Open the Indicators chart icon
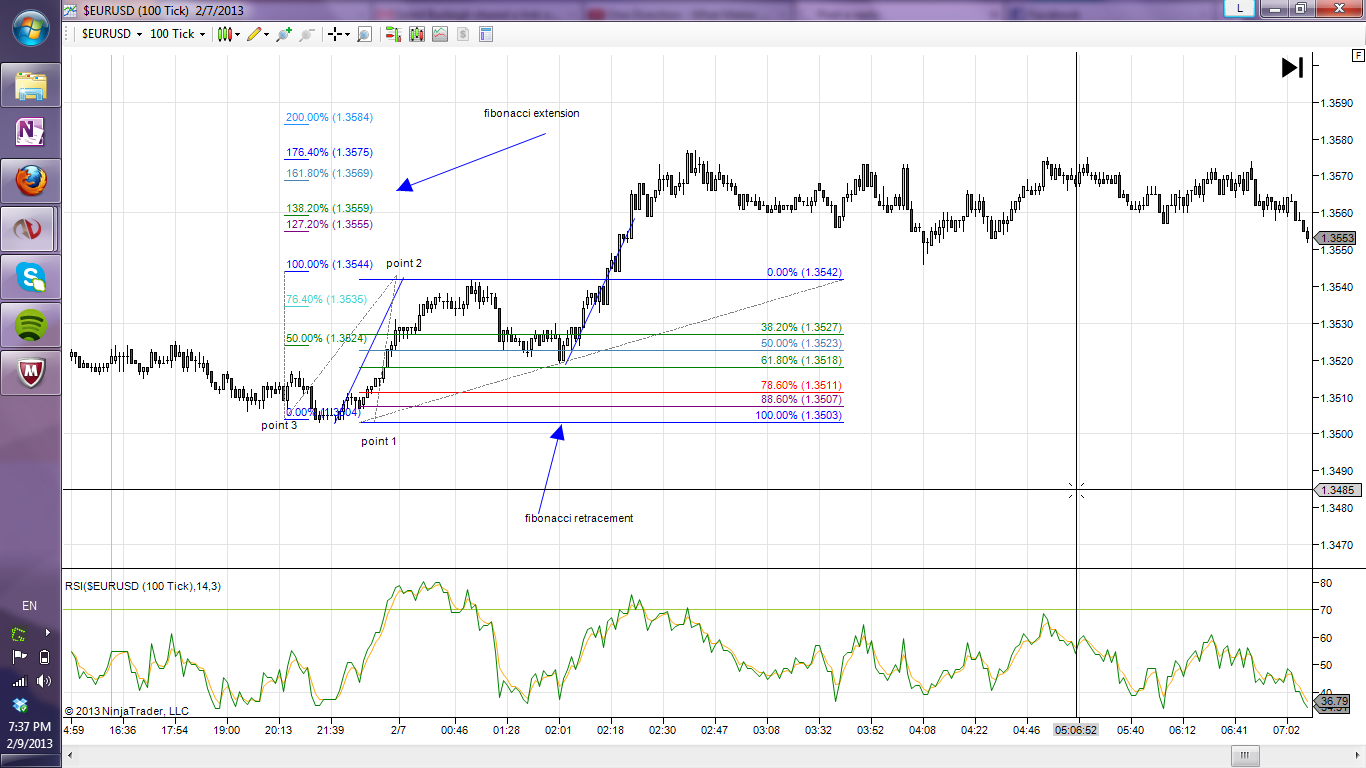 pos(440,34)
